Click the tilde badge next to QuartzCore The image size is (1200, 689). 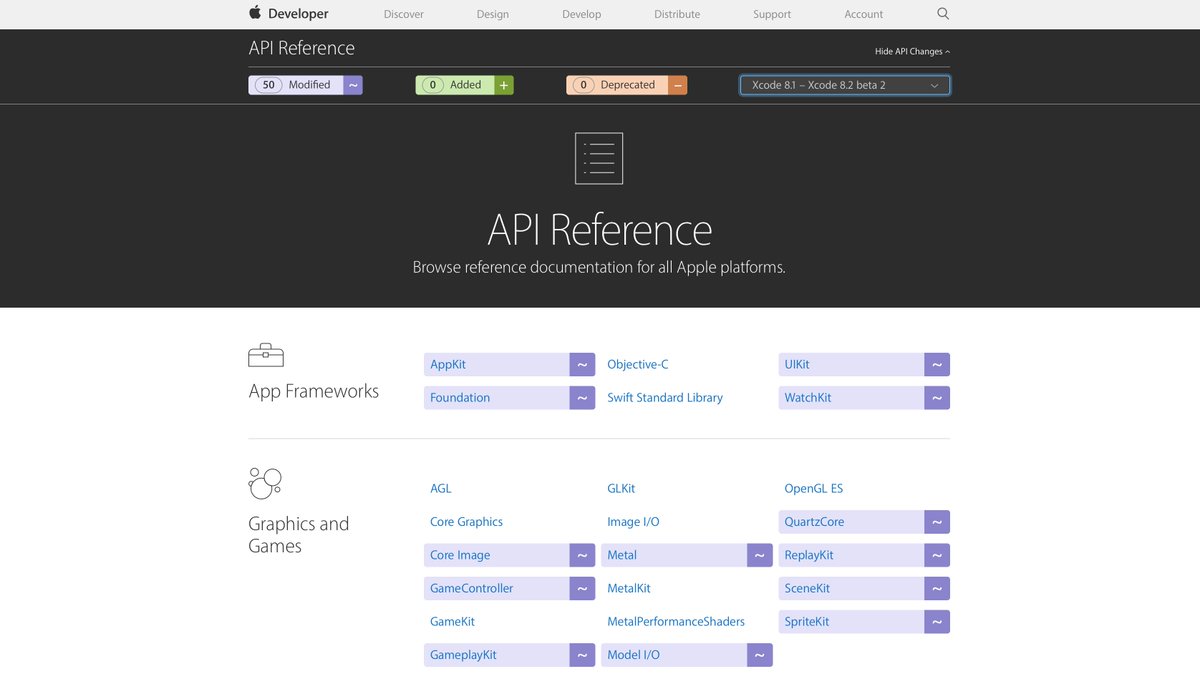tap(937, 522)
